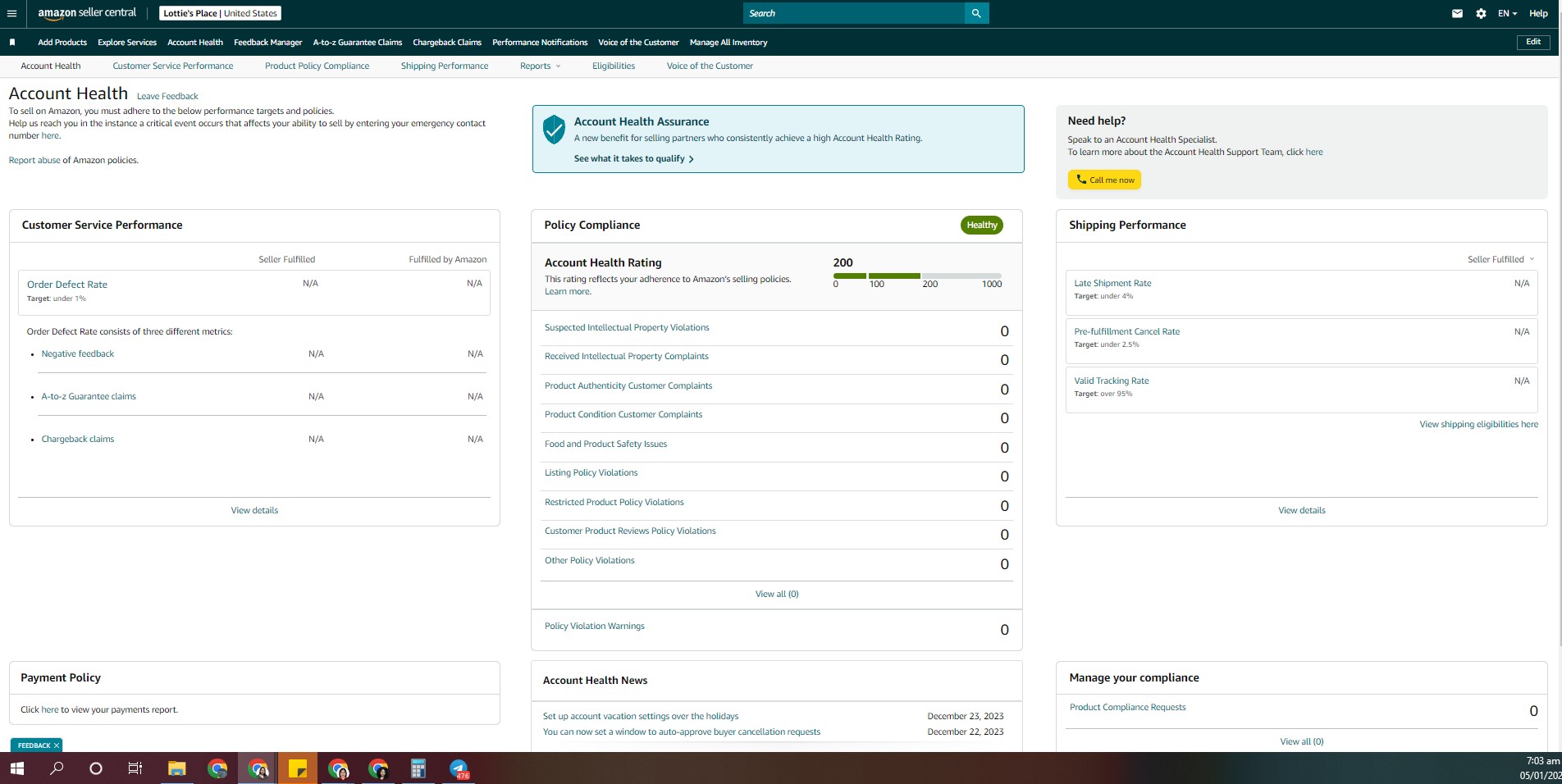
Task: Click the Account Health Rating progress bar
Action: (x=917, y=276)
